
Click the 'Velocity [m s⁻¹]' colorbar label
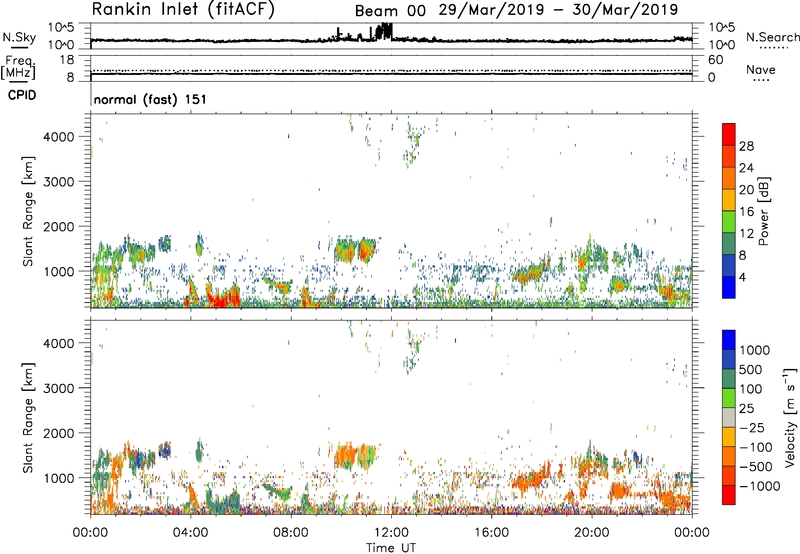[790, 417]
